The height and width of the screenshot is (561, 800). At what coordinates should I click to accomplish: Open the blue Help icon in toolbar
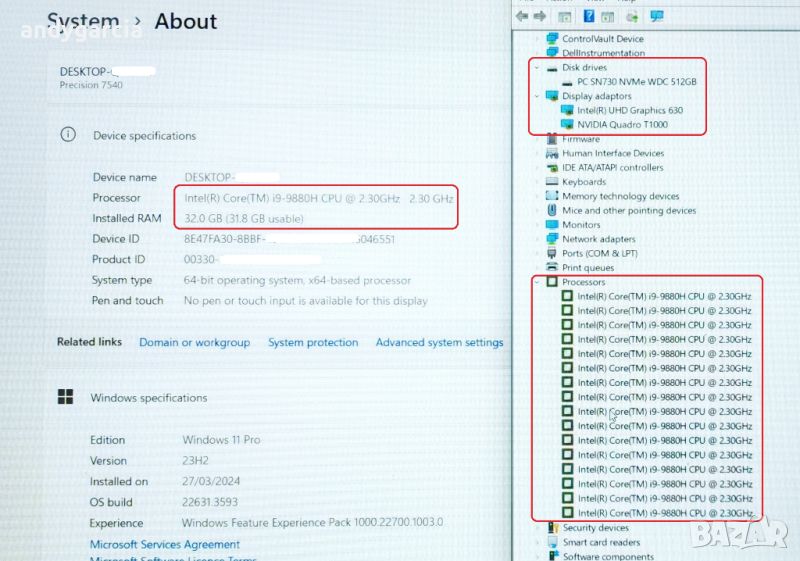(589, 17)
